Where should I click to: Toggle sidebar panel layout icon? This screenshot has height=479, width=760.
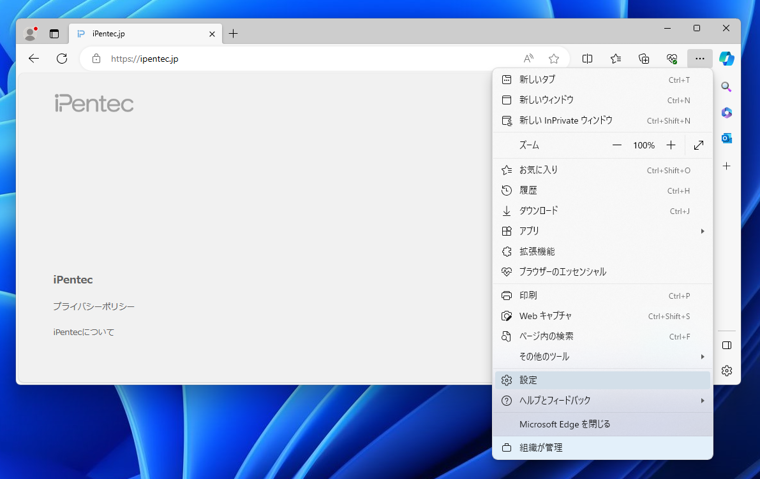726,345
